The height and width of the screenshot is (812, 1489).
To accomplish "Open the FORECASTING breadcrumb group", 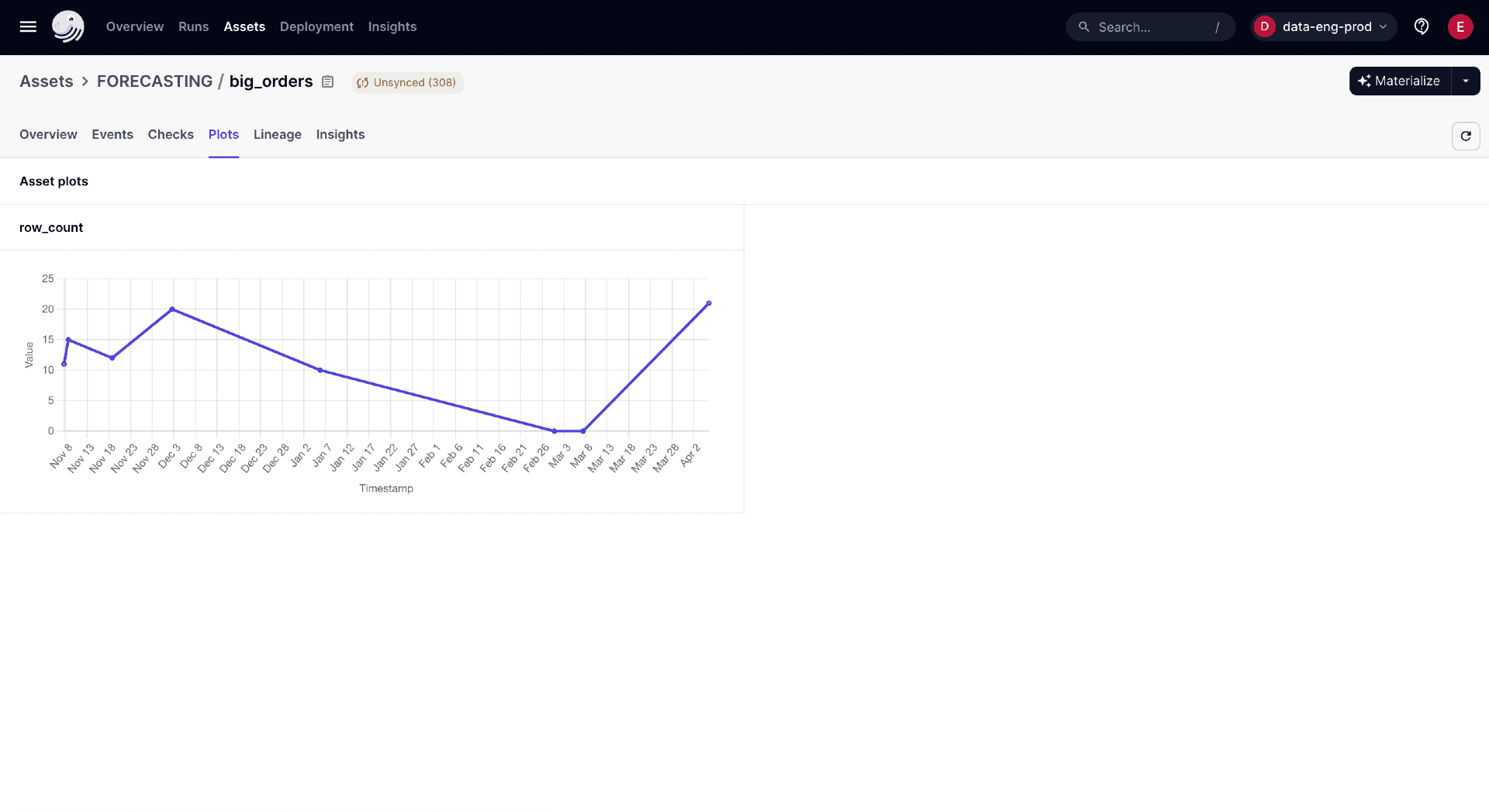I will pos(154,81).
